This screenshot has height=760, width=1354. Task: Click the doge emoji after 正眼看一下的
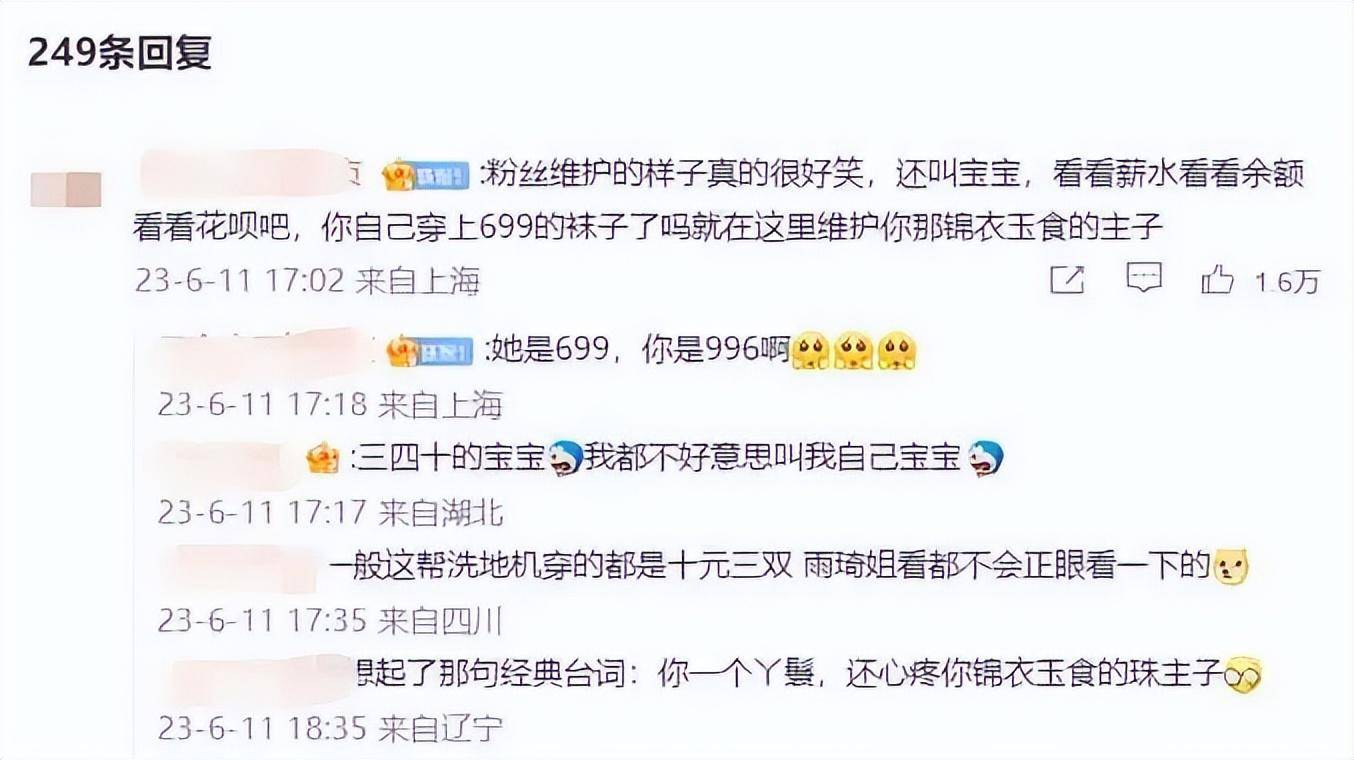1231,568
